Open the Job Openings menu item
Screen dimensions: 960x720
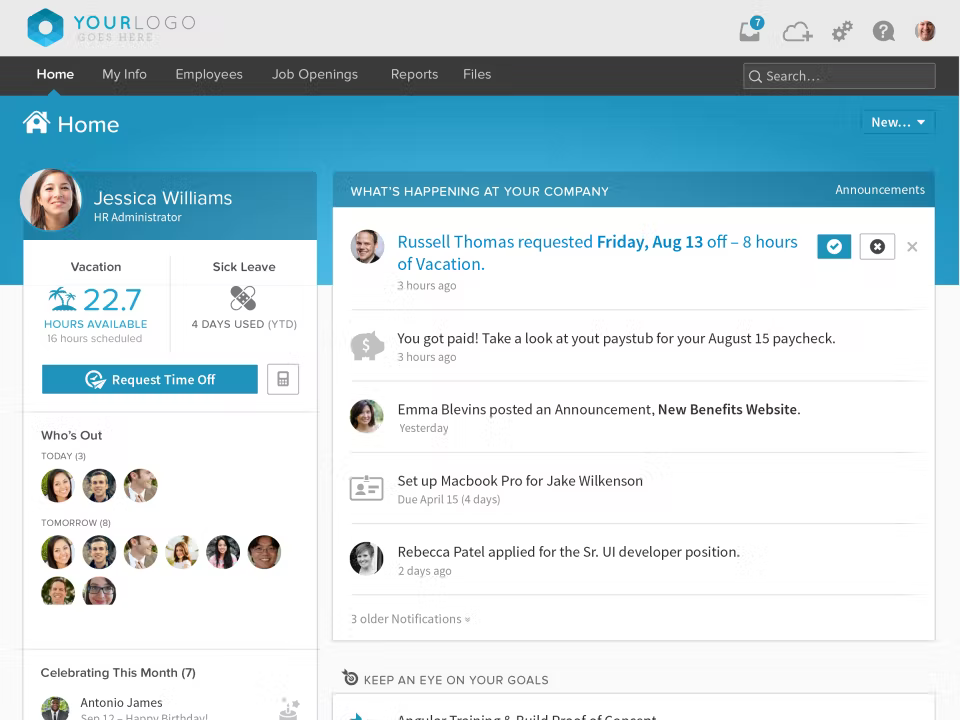point(315,74)
